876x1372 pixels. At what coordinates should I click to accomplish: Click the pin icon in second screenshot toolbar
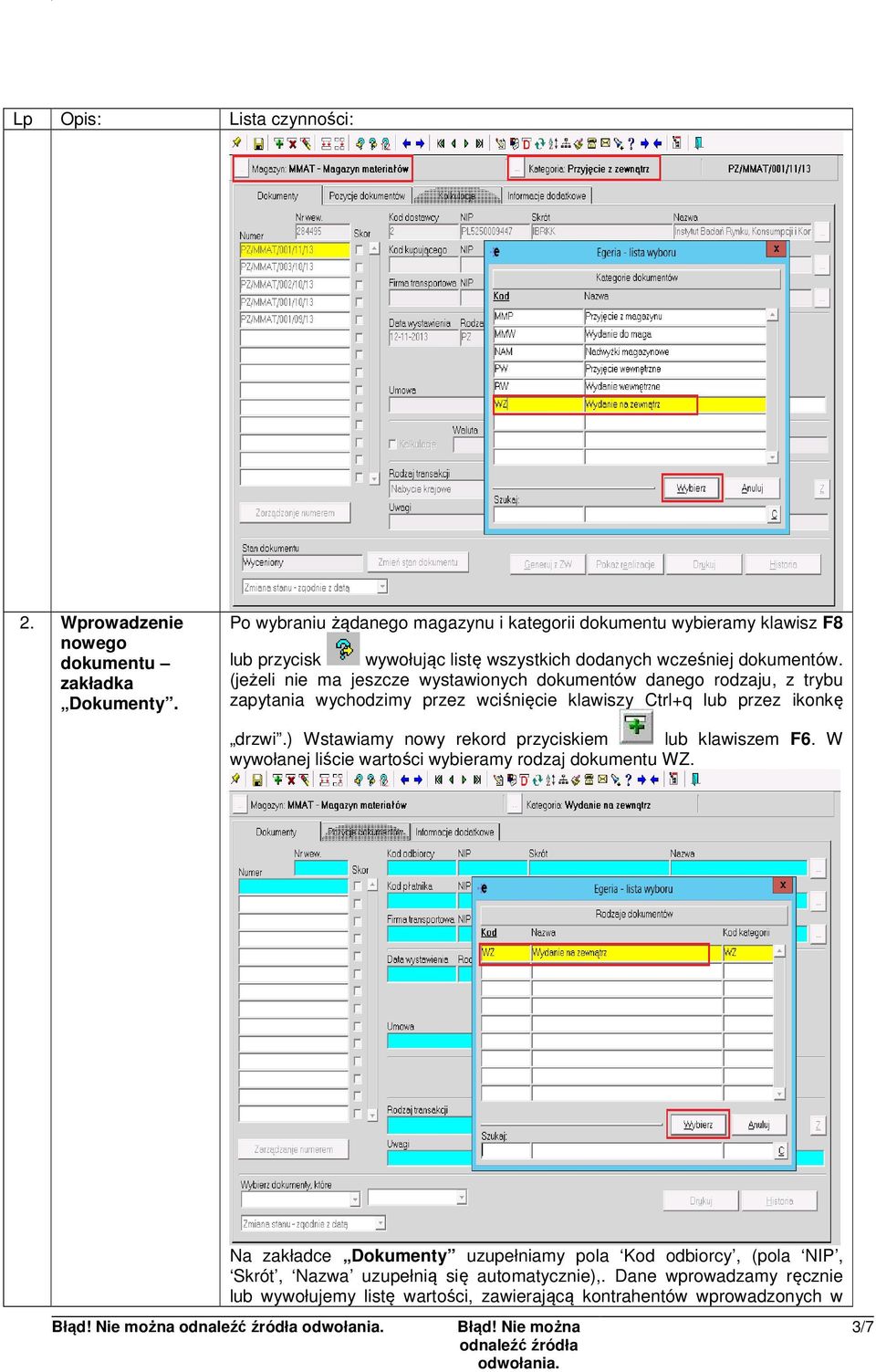point(235,779)
